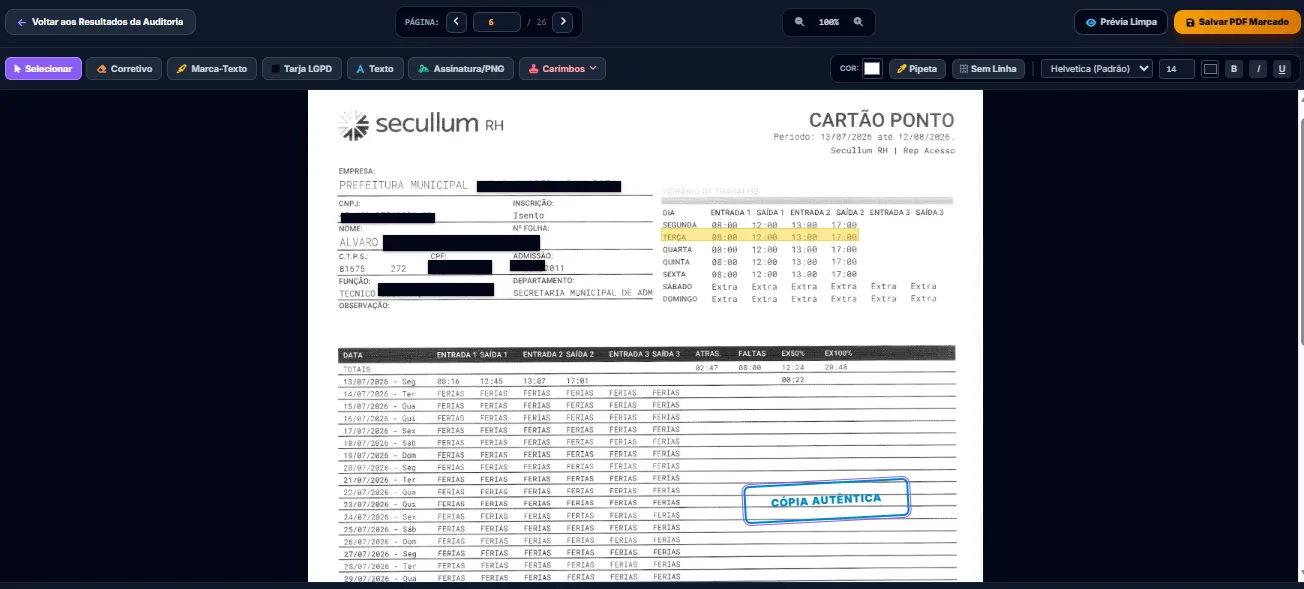Click the CARTÃO PONTO title text
The width and height of the screenshot is (1304, 589).
(x=881, y=120)
